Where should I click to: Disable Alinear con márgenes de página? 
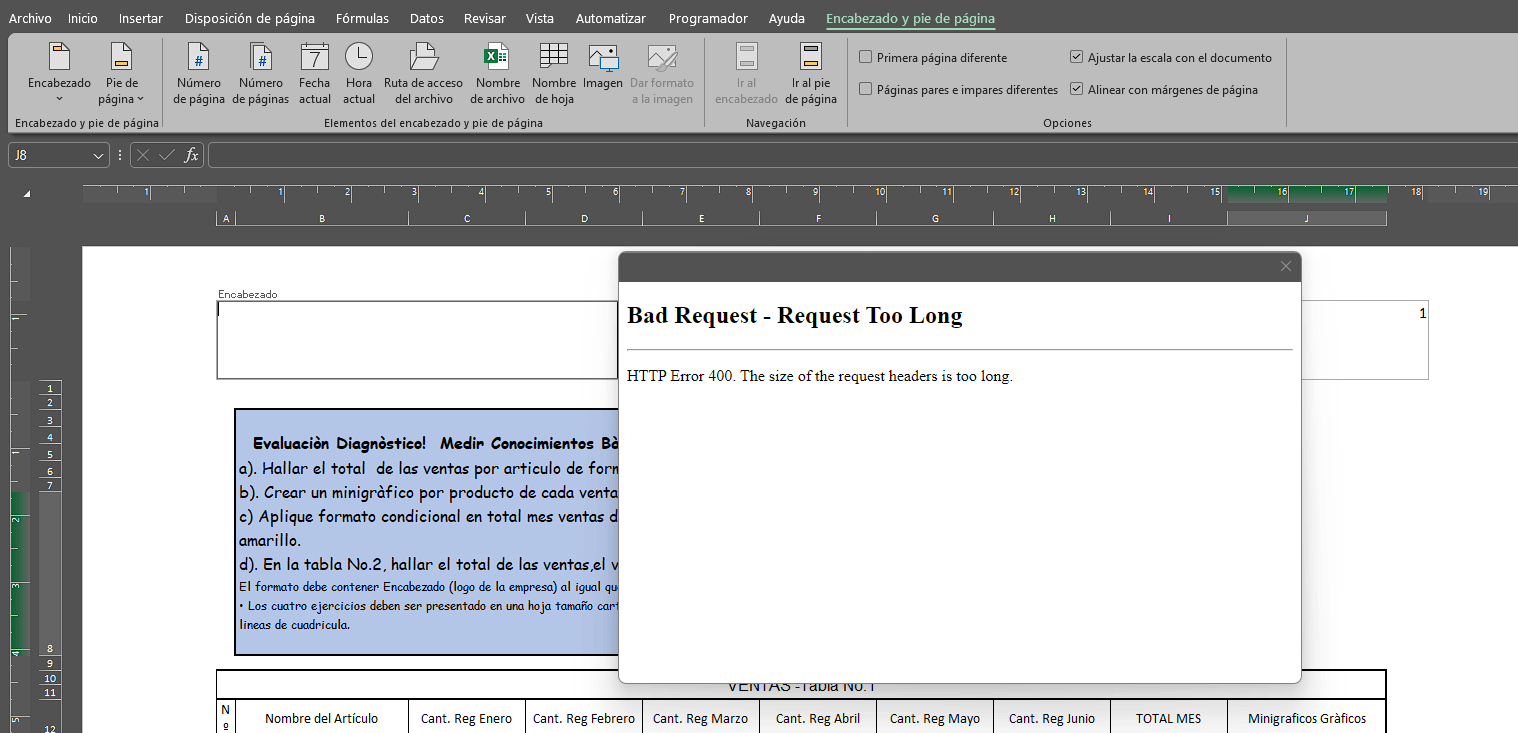tap(1076, 90)
